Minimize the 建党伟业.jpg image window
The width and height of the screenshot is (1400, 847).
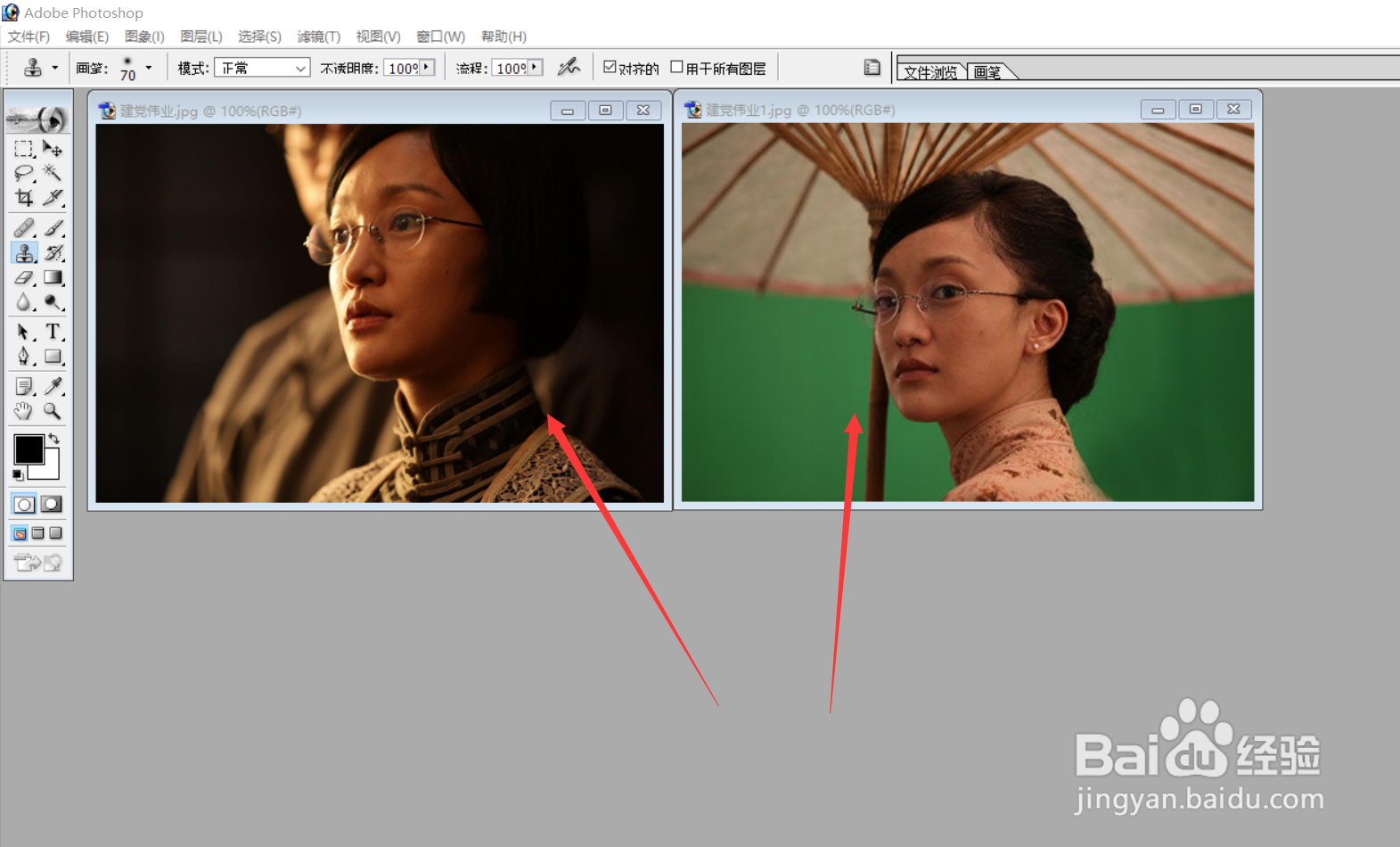pos(567,111)
